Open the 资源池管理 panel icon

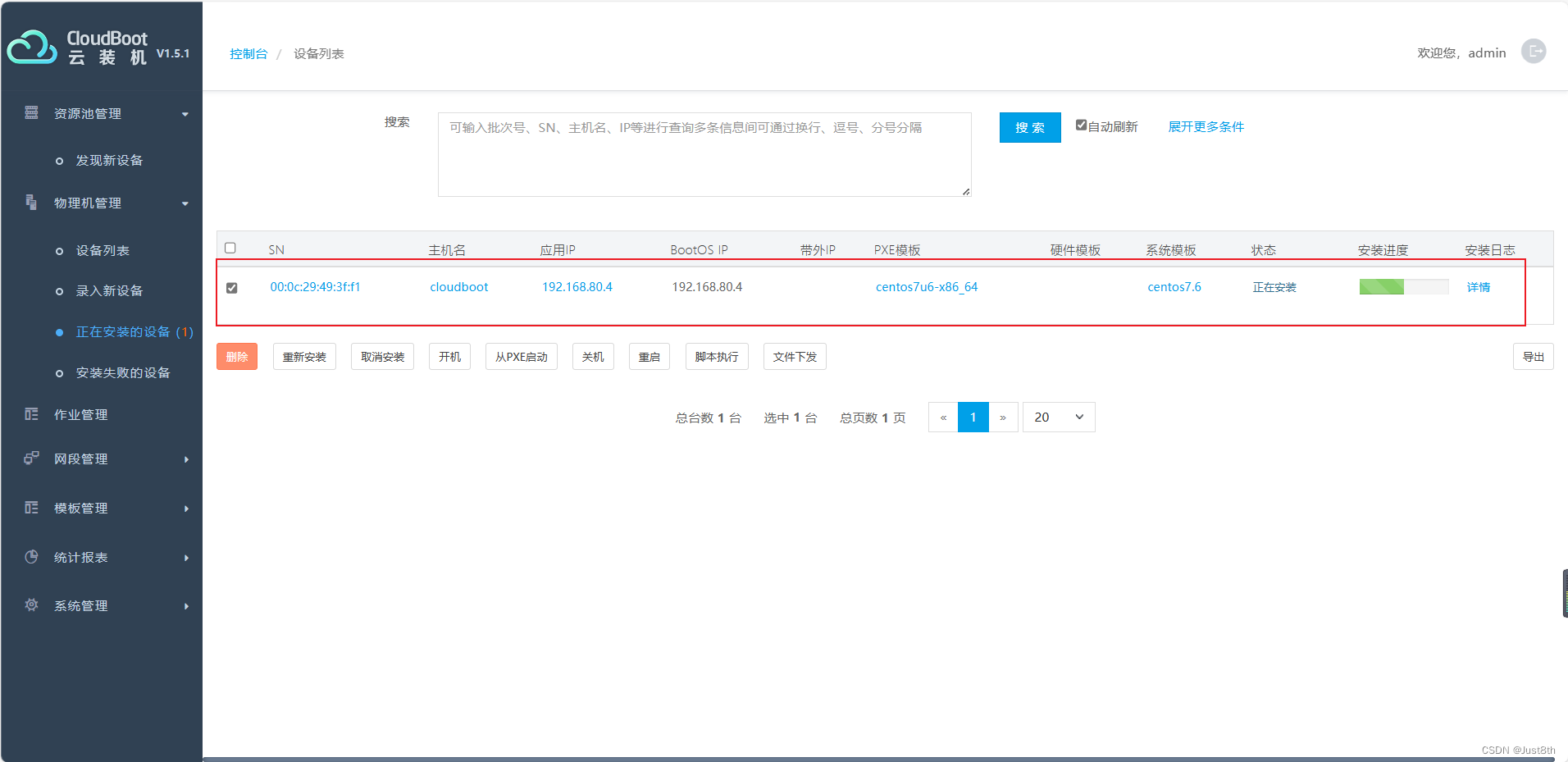point(30,113)
